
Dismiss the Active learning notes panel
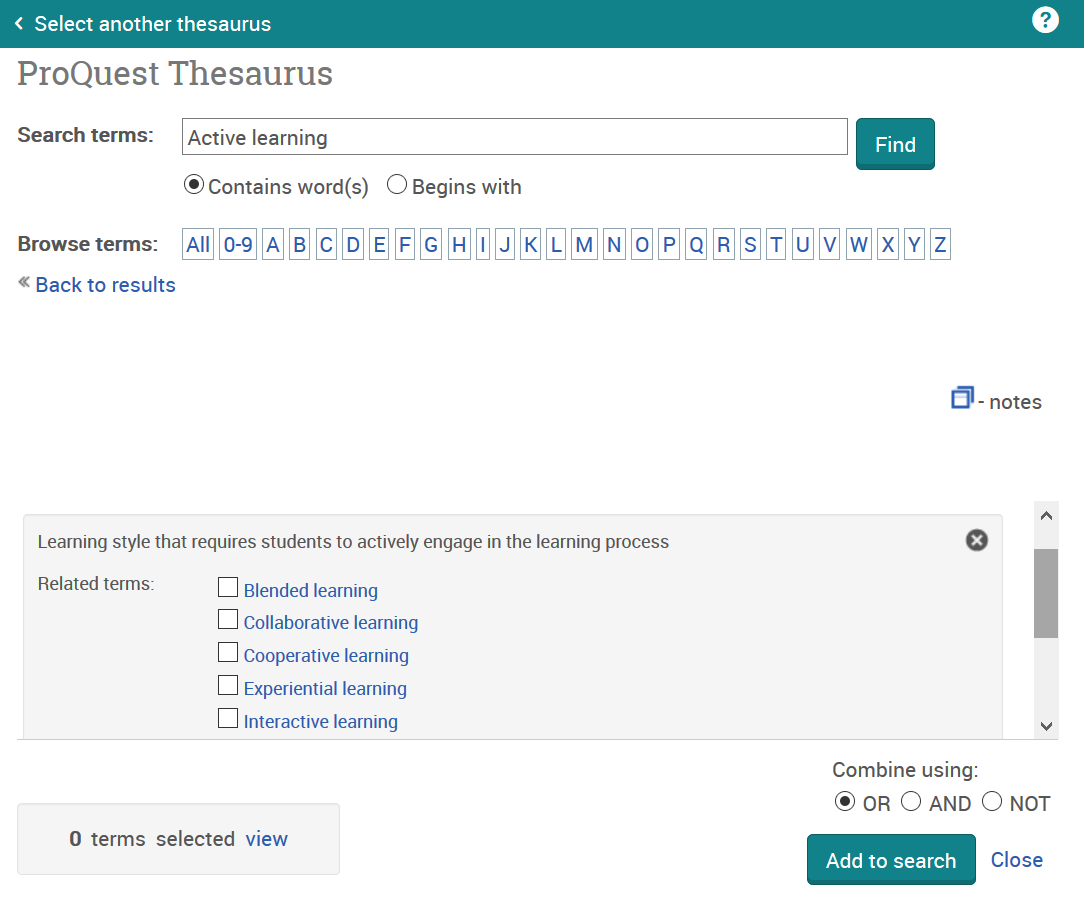coord(976,540)
